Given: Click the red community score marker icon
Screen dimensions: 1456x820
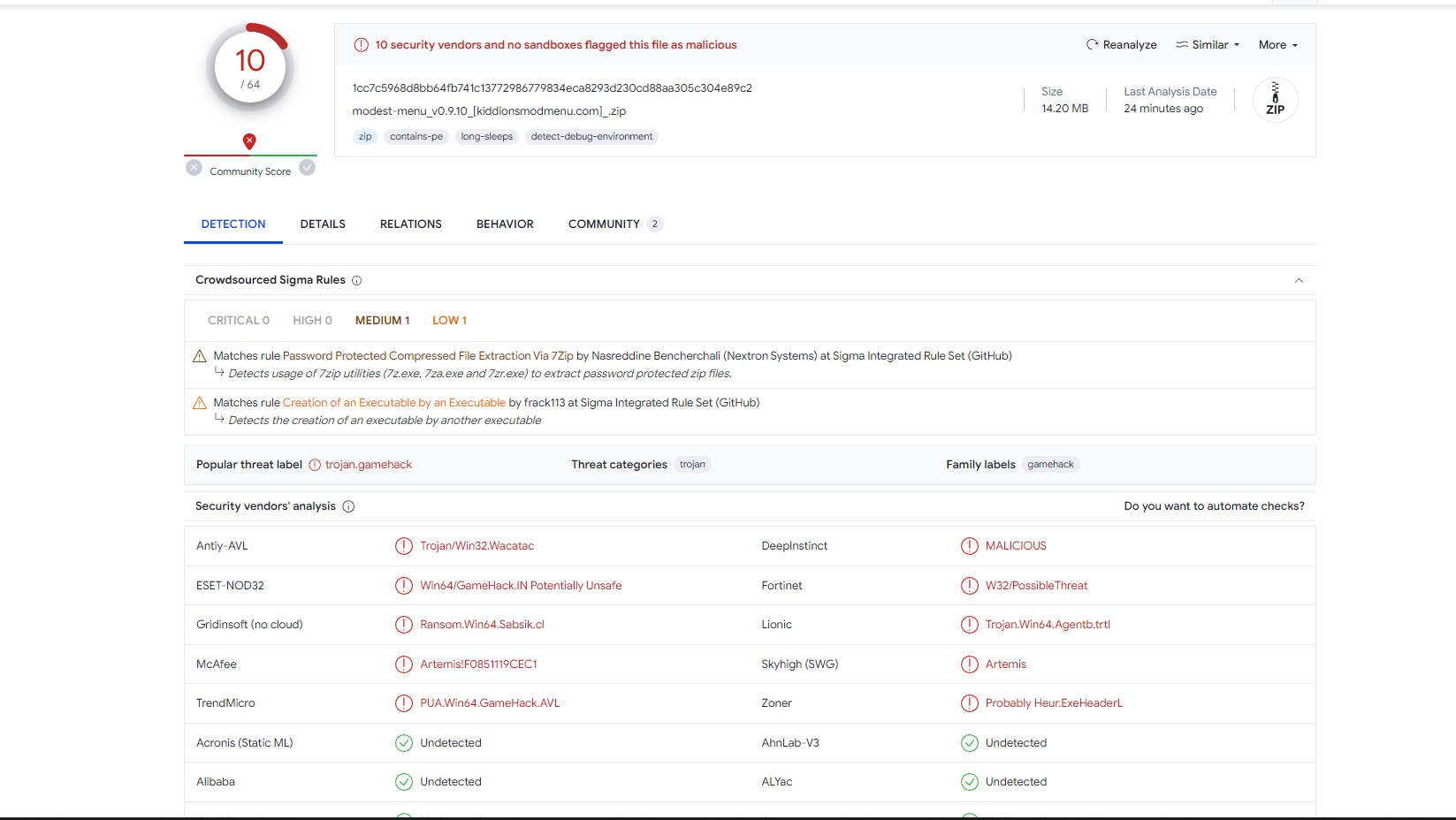Looking at the screenshot, I should coord(249,140).
